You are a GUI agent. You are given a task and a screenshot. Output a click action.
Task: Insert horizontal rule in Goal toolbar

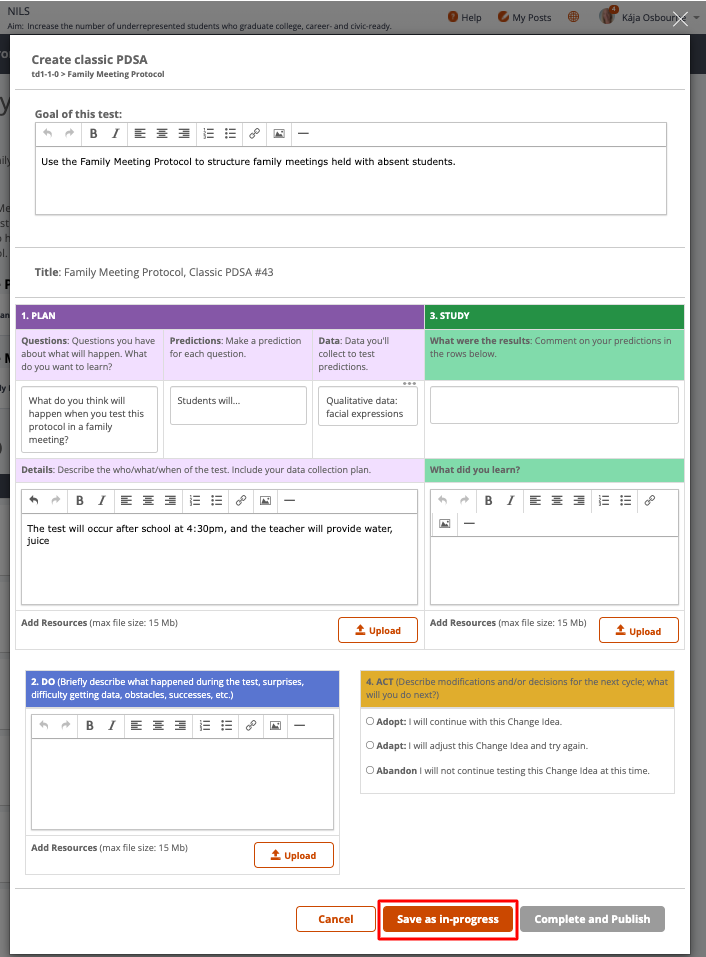click(303, 134)
